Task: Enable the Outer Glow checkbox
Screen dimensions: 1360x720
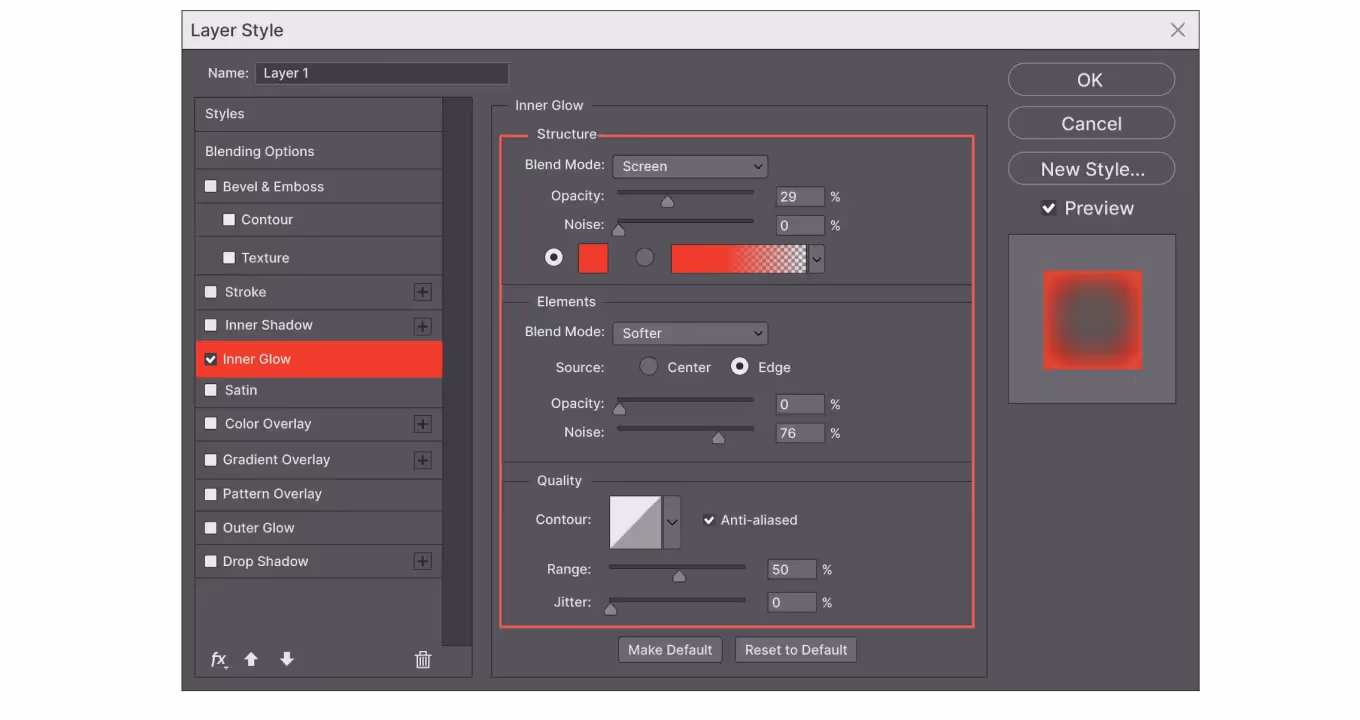Action: pyautogui.click(x=211, y=527)
